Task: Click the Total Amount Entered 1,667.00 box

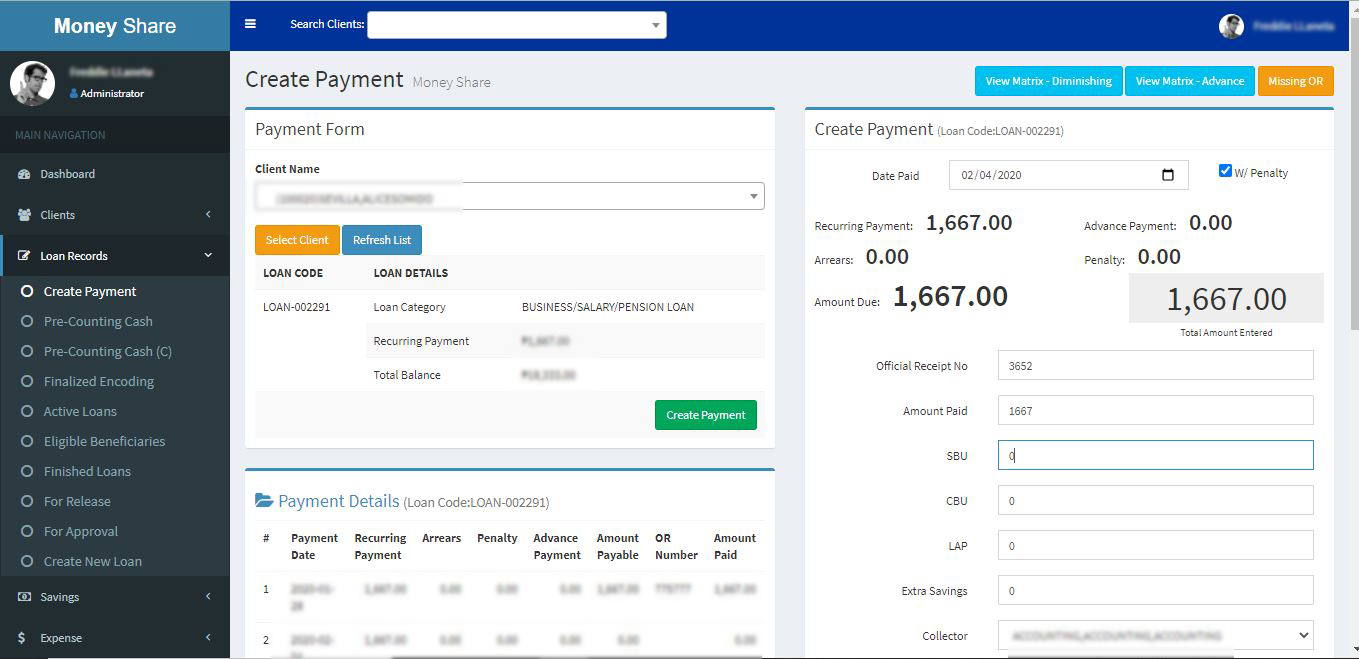Action: tap(1226, 299)
